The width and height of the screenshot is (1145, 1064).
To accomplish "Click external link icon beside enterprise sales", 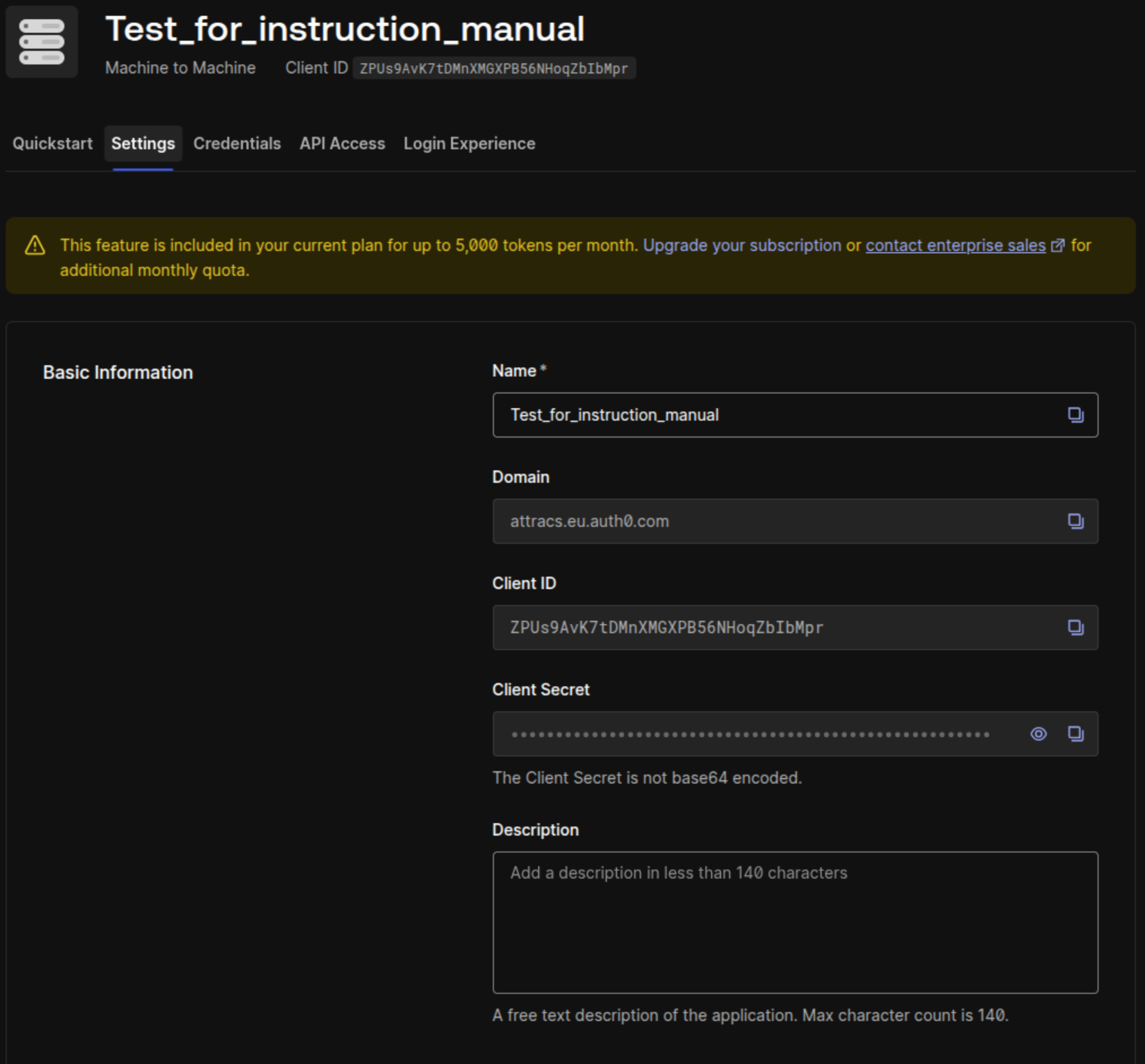I will 1057,246.
